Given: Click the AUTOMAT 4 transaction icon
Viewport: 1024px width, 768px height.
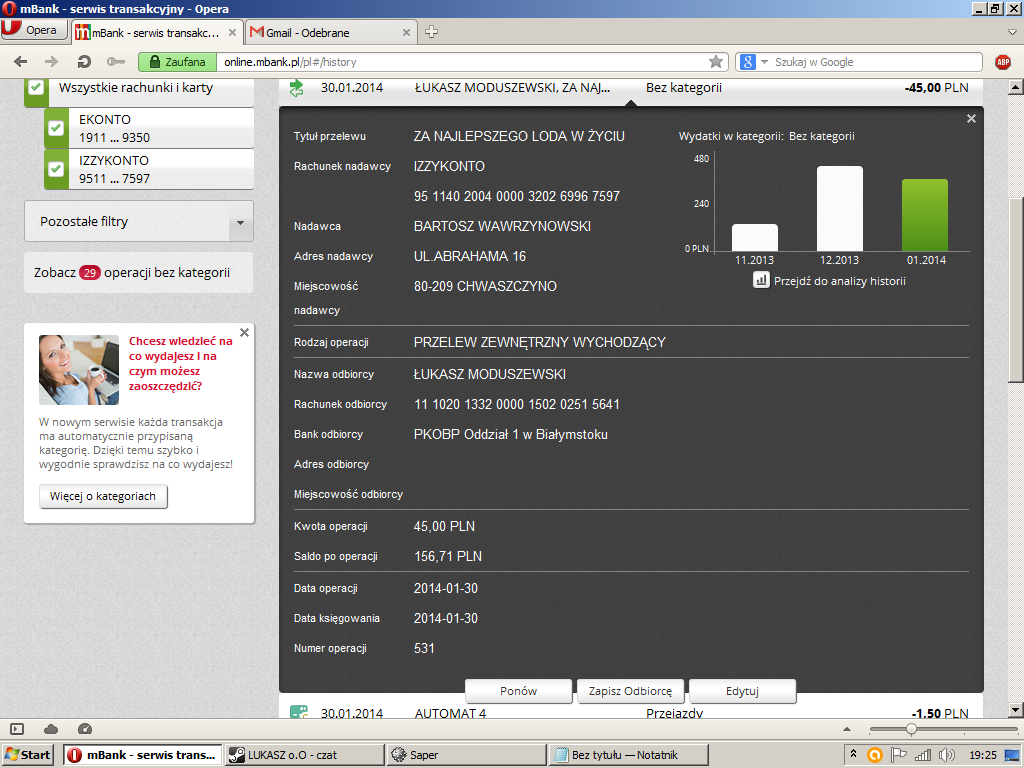Looking at the screenshot, I should 298,712.
